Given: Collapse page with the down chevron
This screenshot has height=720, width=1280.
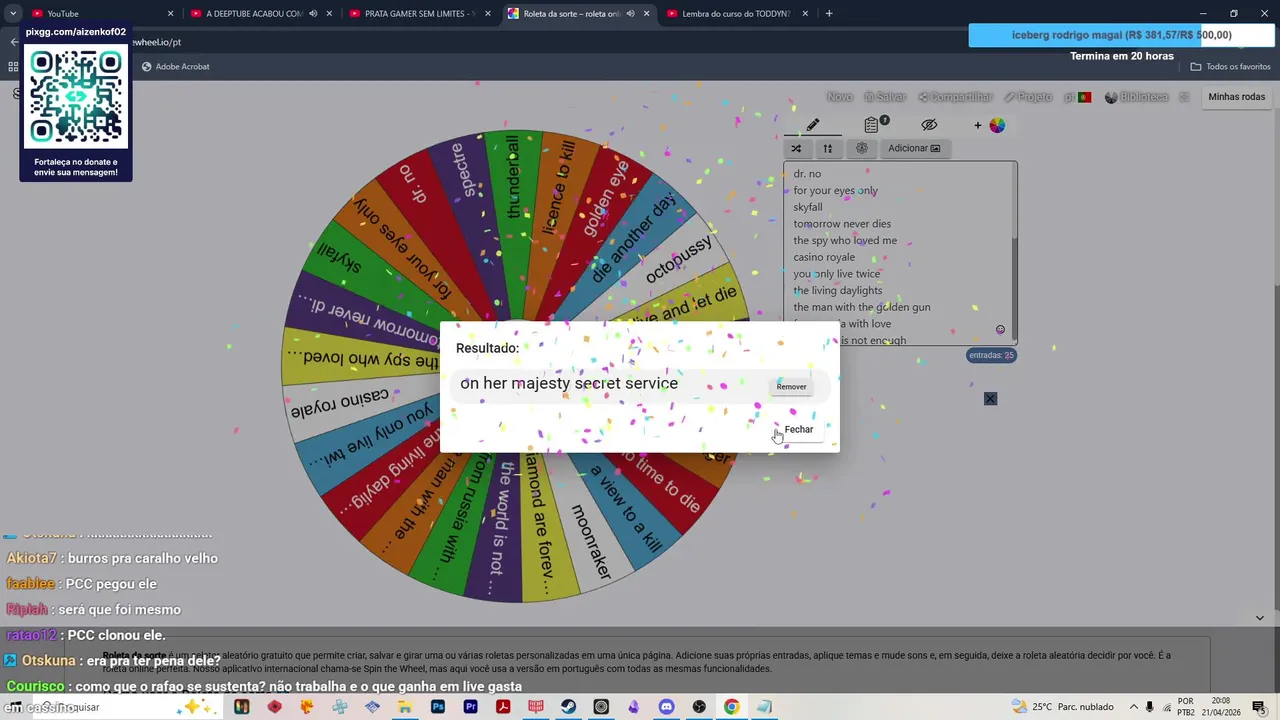Looking at the screenshot, I should point(1259,617).
